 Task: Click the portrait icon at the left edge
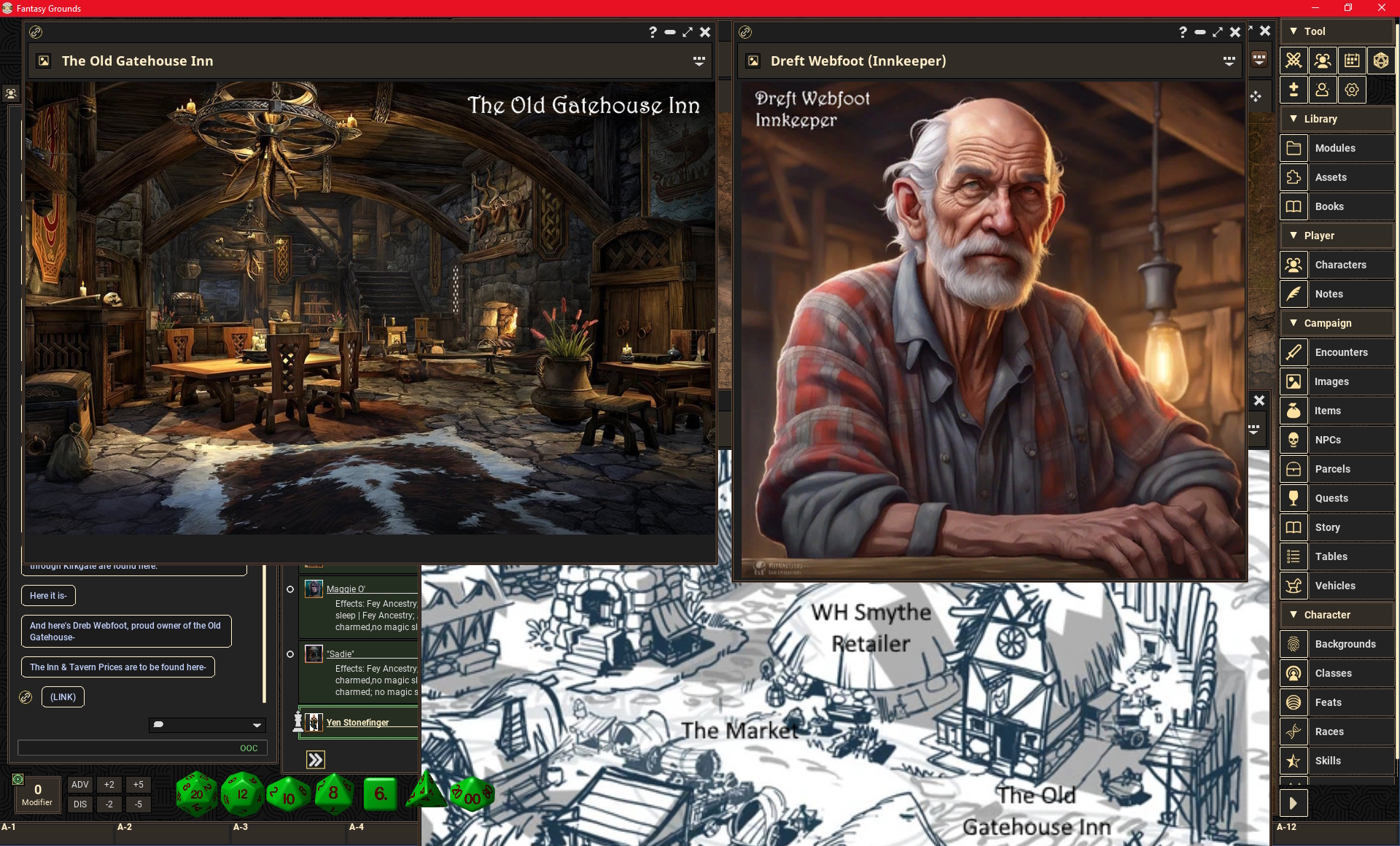coord(11,93)
